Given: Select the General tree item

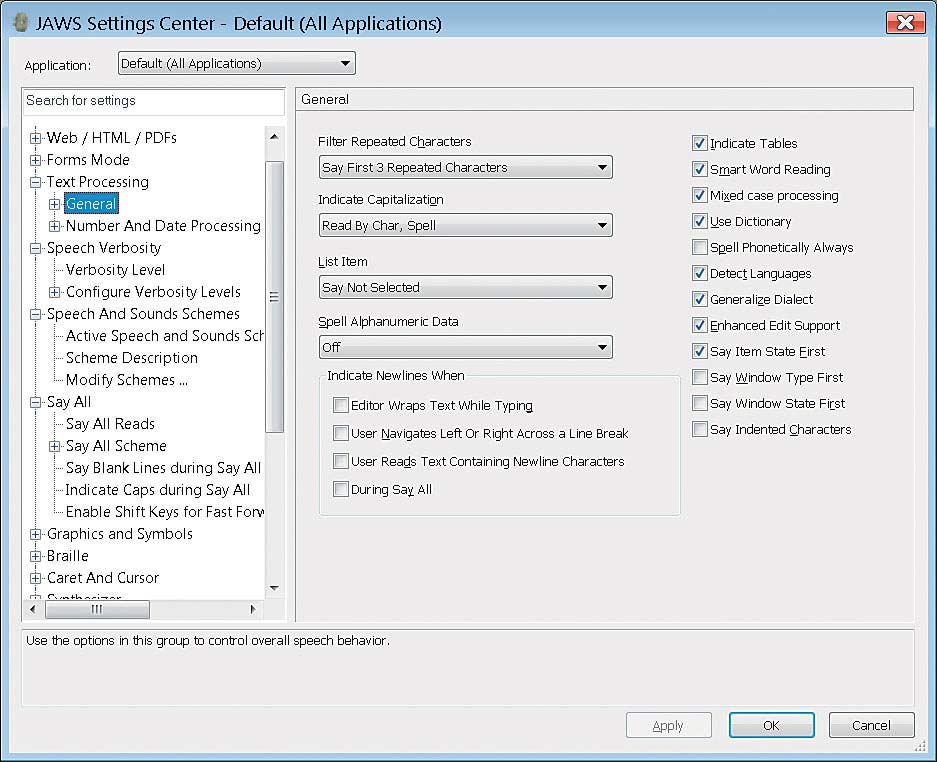Looking at the screenshot, I should (x=91, y=204).
